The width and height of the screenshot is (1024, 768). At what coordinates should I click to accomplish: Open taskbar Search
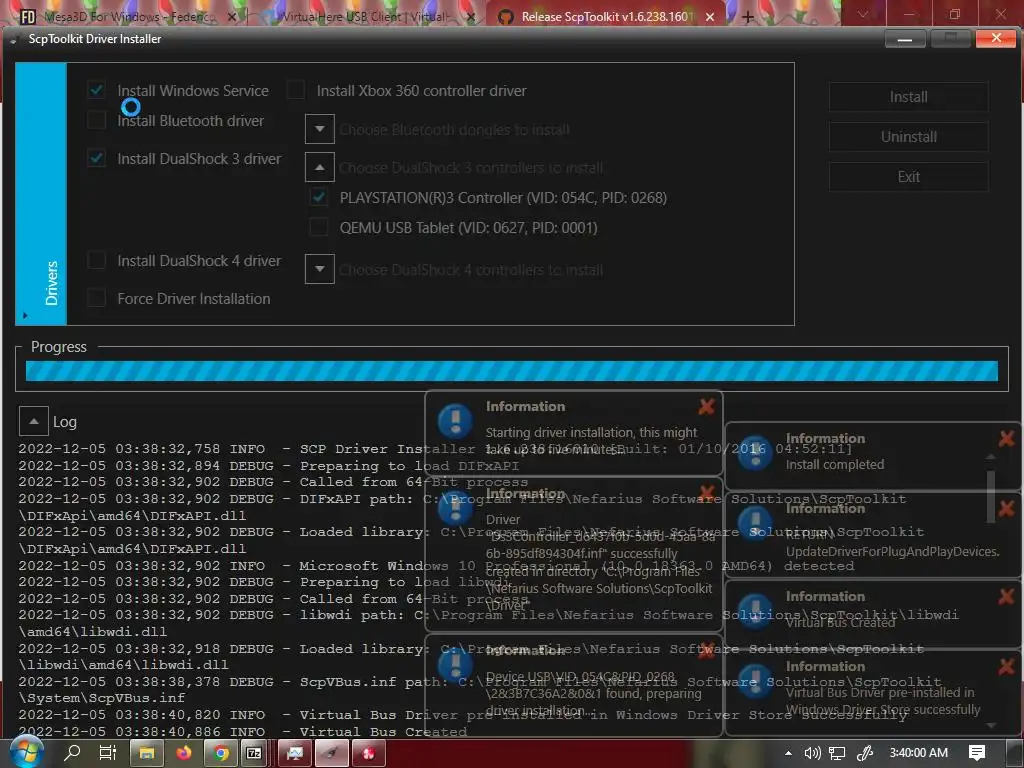pos(72,753)
